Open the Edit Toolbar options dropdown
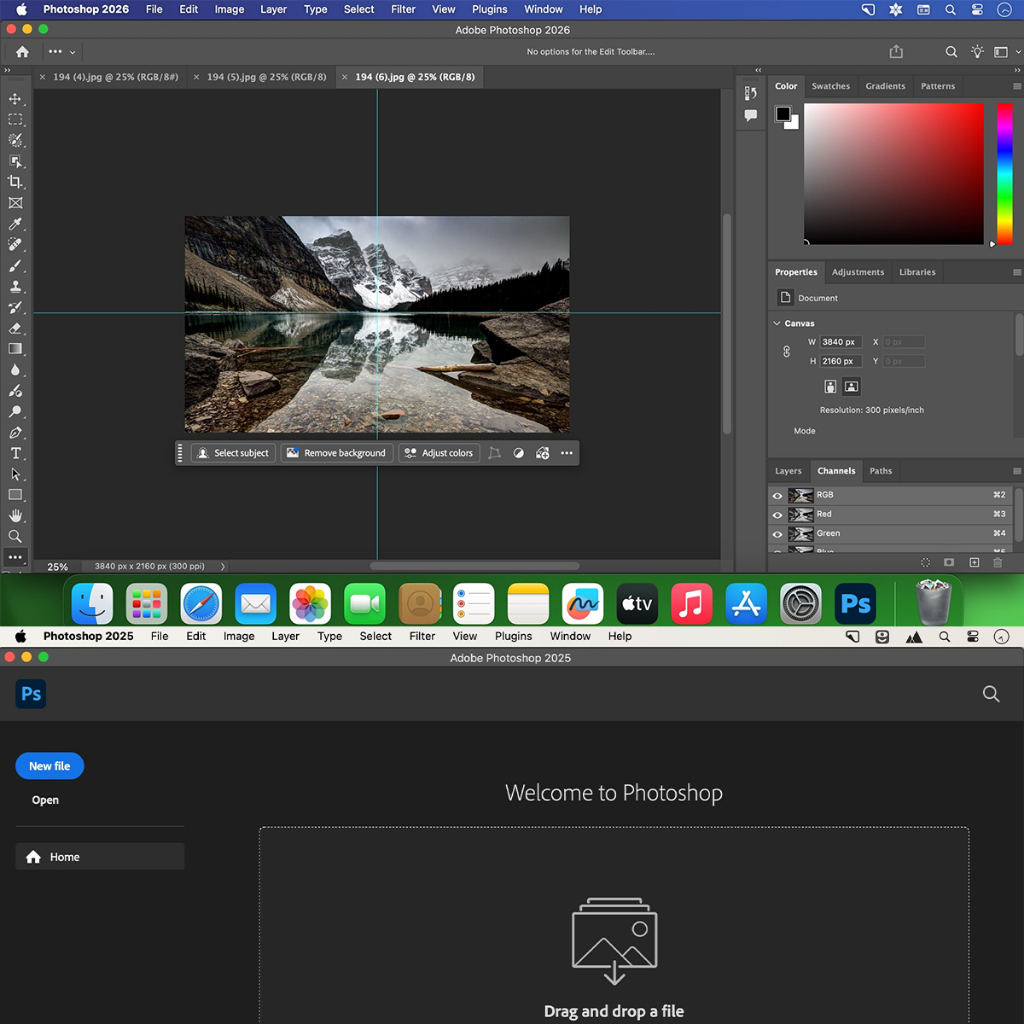This screenshot has width=1024, height=1024. pyautogui.click(x=61, y=52)
